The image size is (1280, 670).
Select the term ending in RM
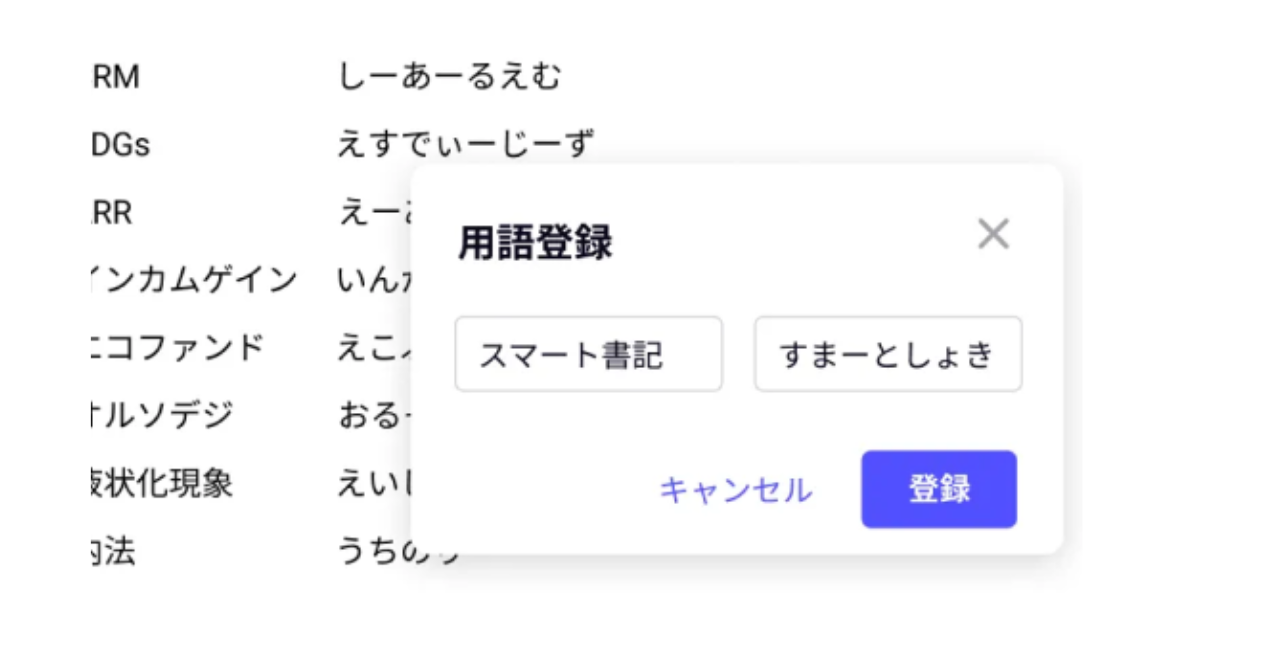click(x=116, y=77)
